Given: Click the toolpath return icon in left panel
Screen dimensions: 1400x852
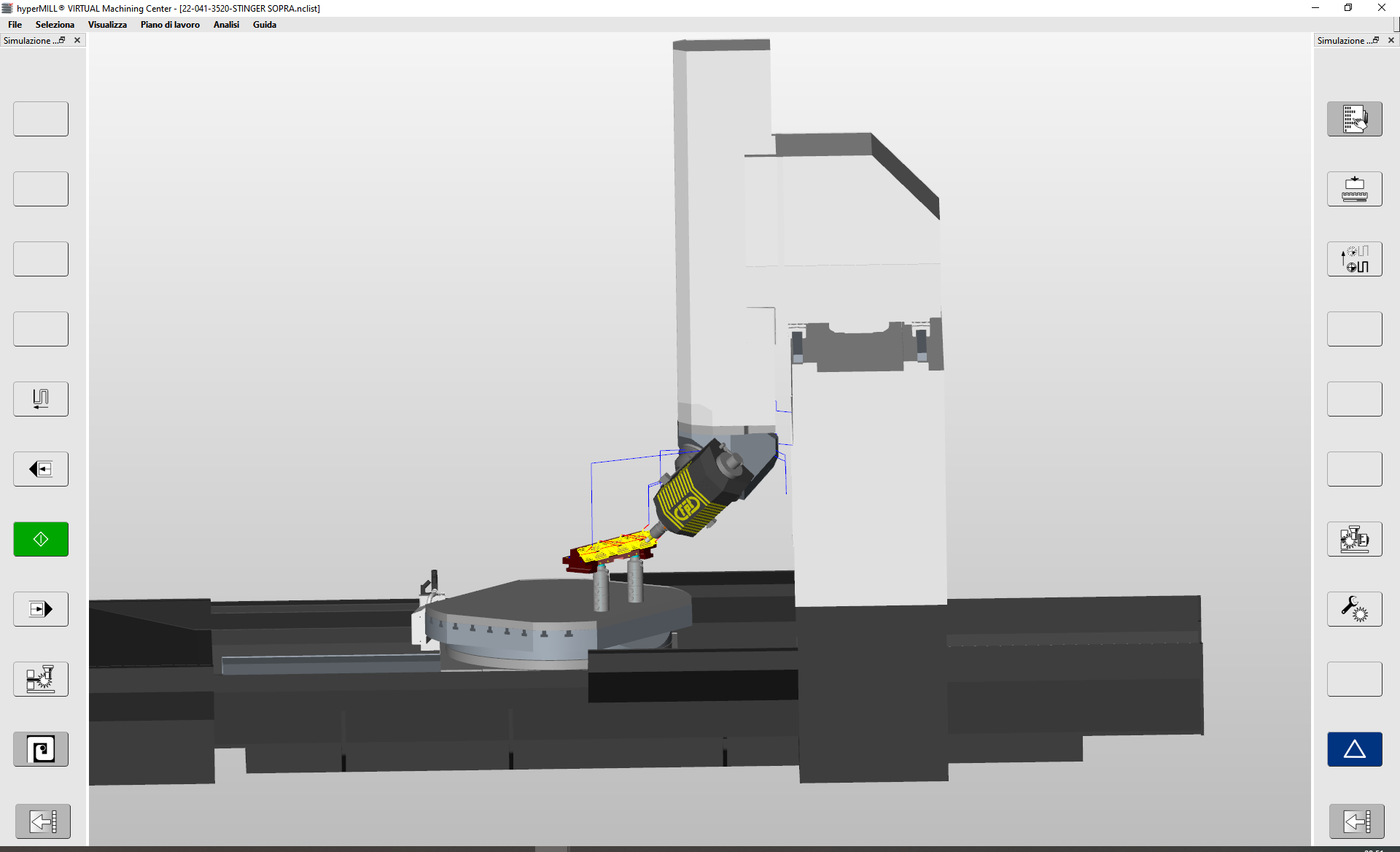Looking at the screenshot, I should point(41,399).
